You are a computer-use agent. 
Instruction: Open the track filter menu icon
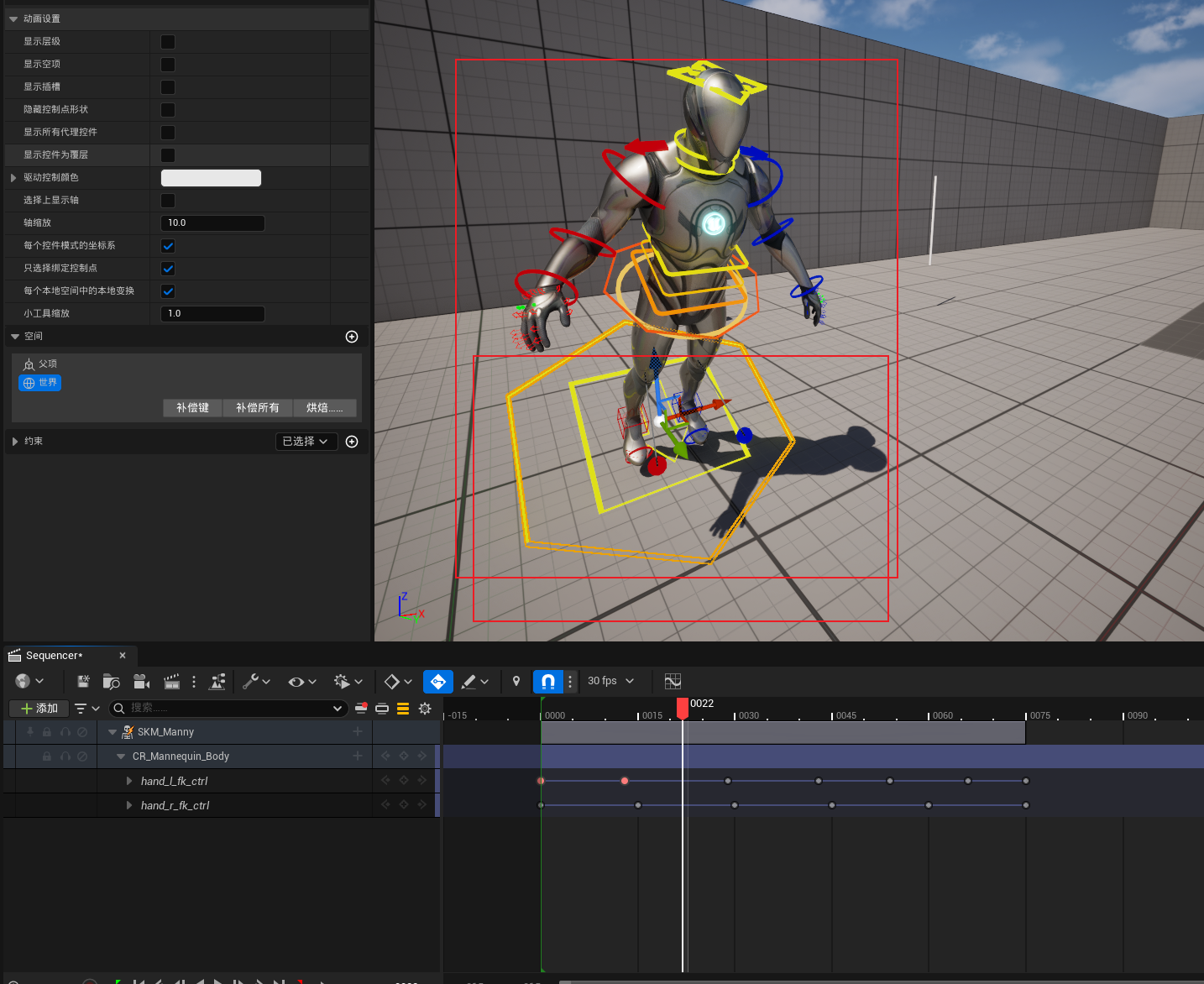tap(86, 709)
